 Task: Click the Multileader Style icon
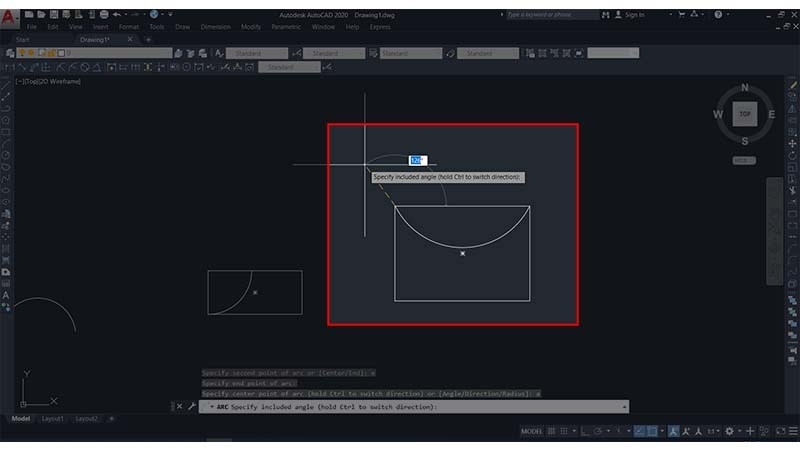(450, 53)
